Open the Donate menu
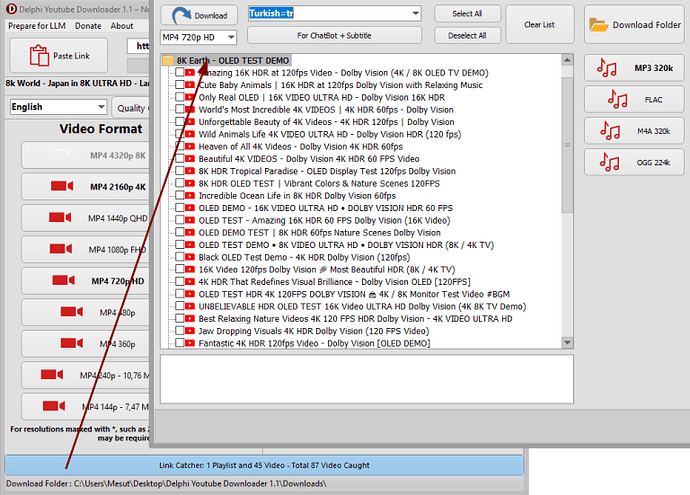This screenshot has width=690, height=495. pyautogui.click(x=88, y=26)
